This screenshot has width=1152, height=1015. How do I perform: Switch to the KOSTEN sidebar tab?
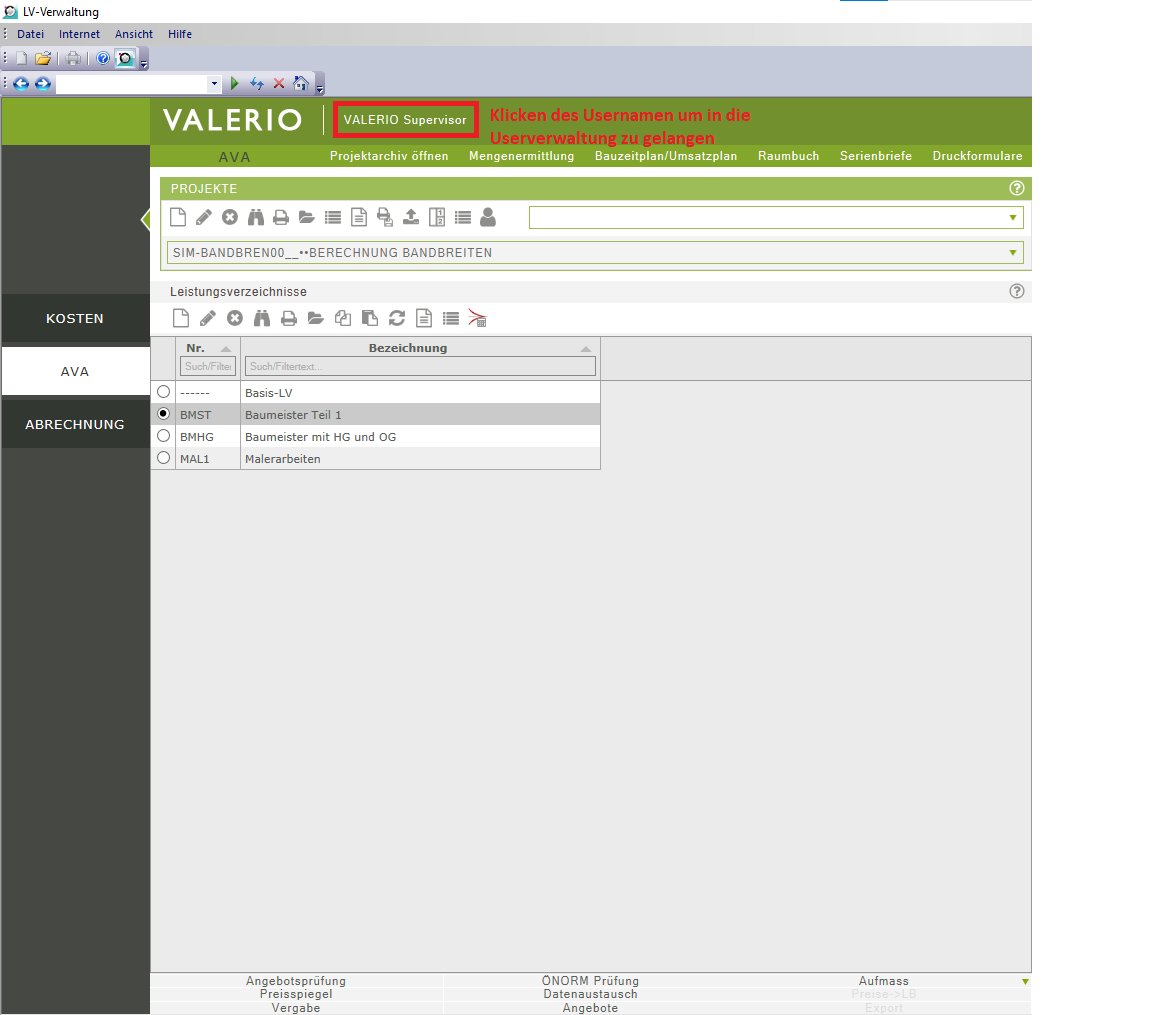[x=75, y=319]
